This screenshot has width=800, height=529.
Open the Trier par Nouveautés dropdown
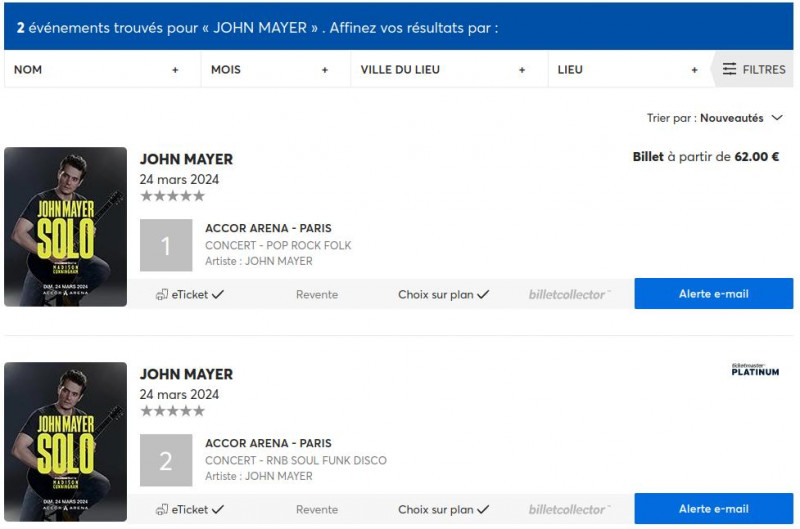[740, 118]
